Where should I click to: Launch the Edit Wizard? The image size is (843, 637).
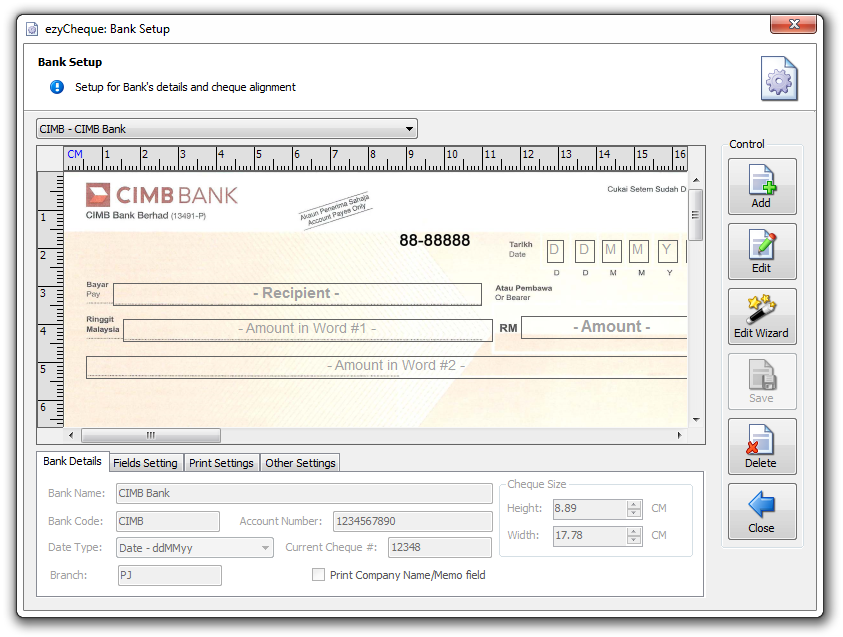[x=762, y=317]
